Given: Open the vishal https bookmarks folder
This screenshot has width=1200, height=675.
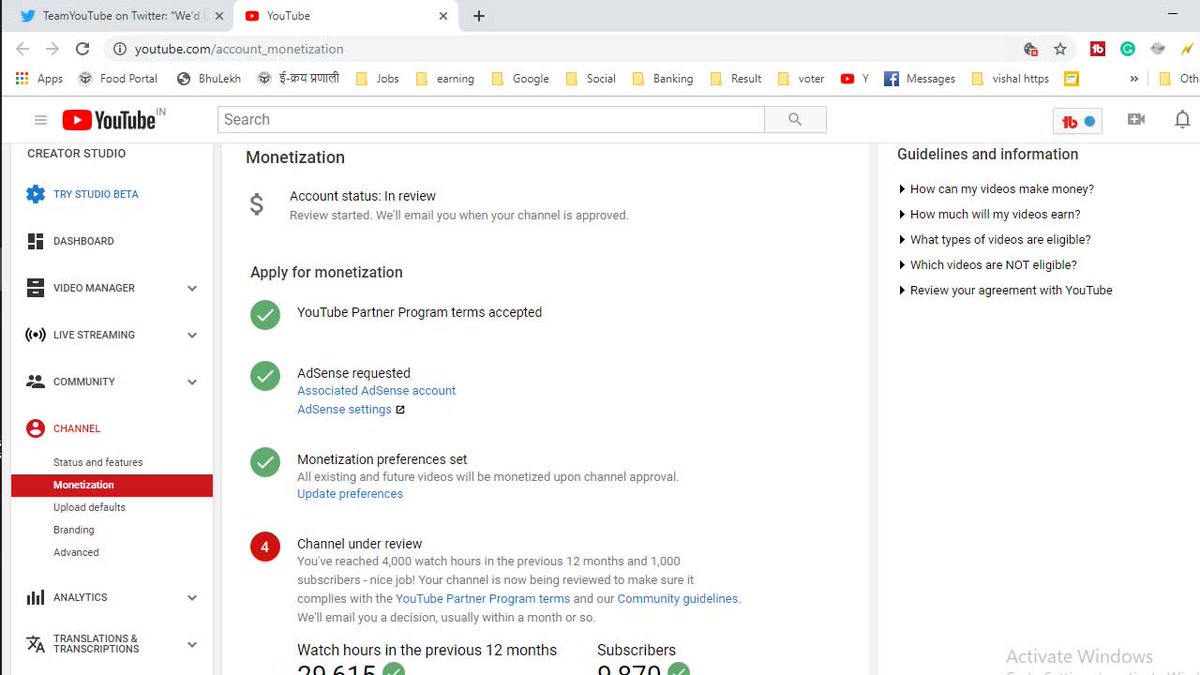Looking at the screenshot, I should point(1010,78).
